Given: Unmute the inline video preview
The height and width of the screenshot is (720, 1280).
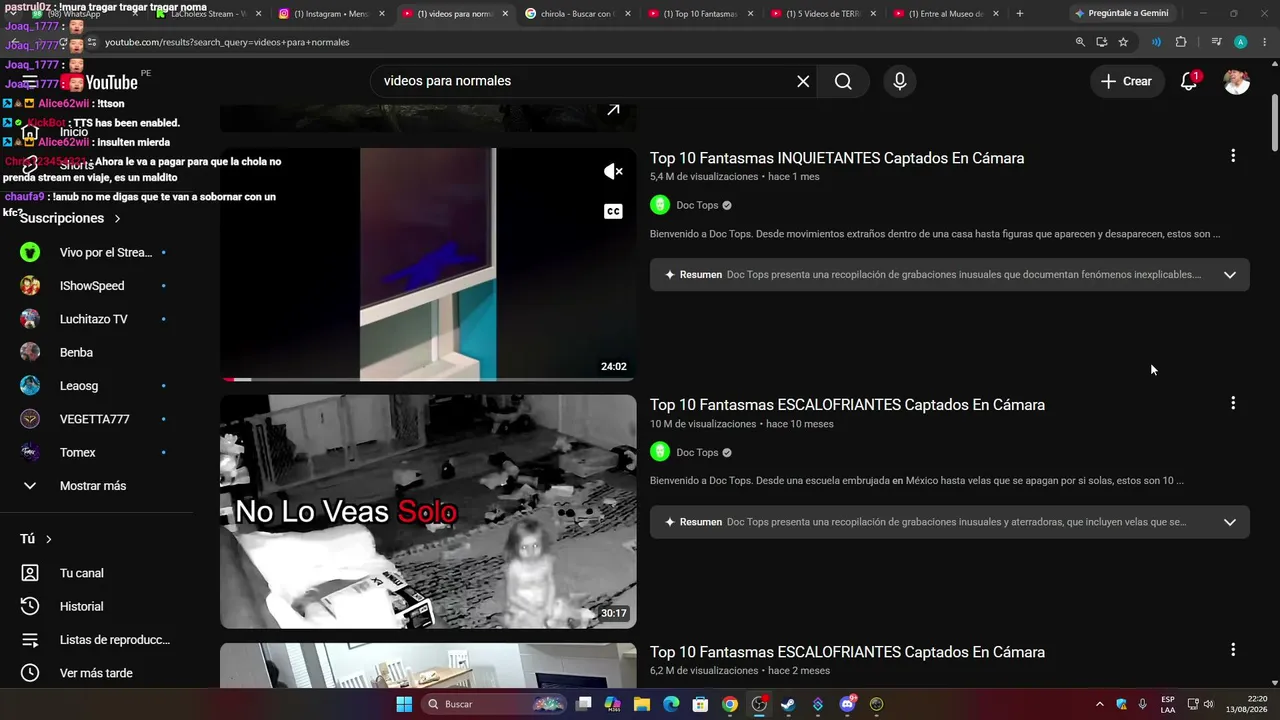Looking at the screenshot, I should pos(613,172).
